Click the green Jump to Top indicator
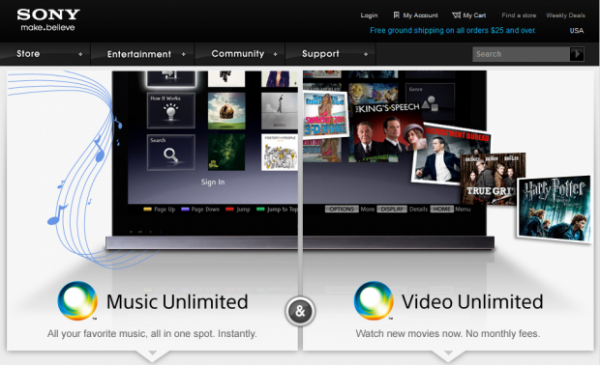The image size is (600, 365). click(261, 209)
